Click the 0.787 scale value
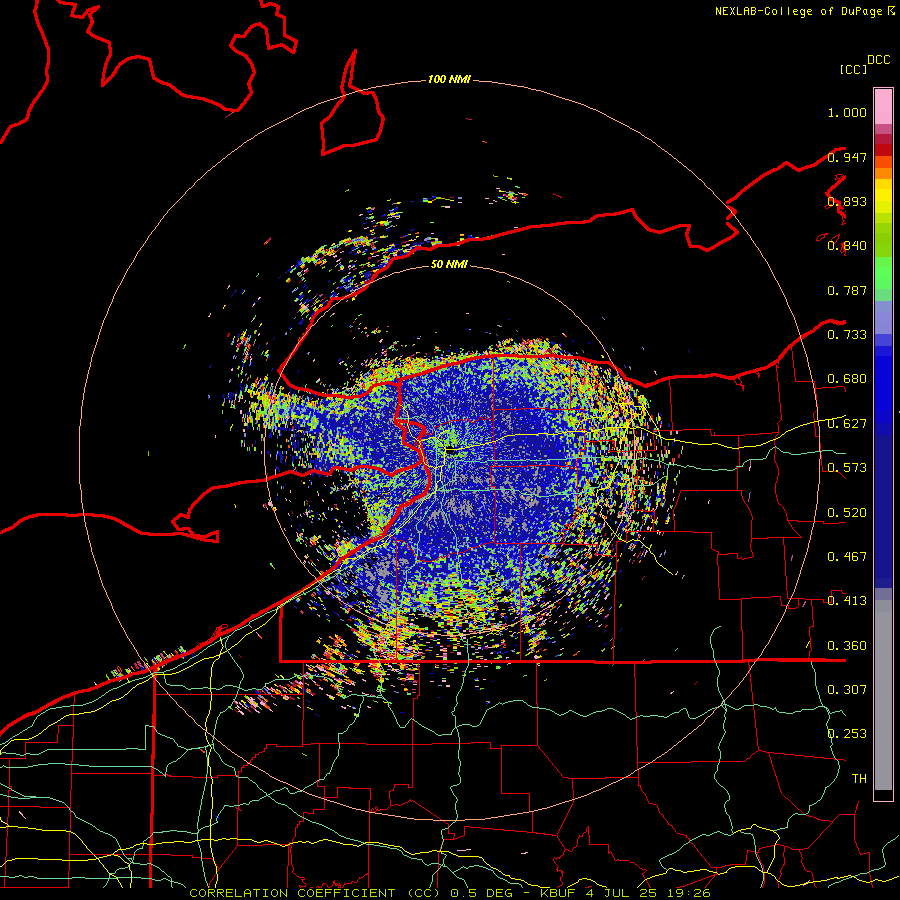Viewport: 900px width, 900px height. tap(847, 290)
